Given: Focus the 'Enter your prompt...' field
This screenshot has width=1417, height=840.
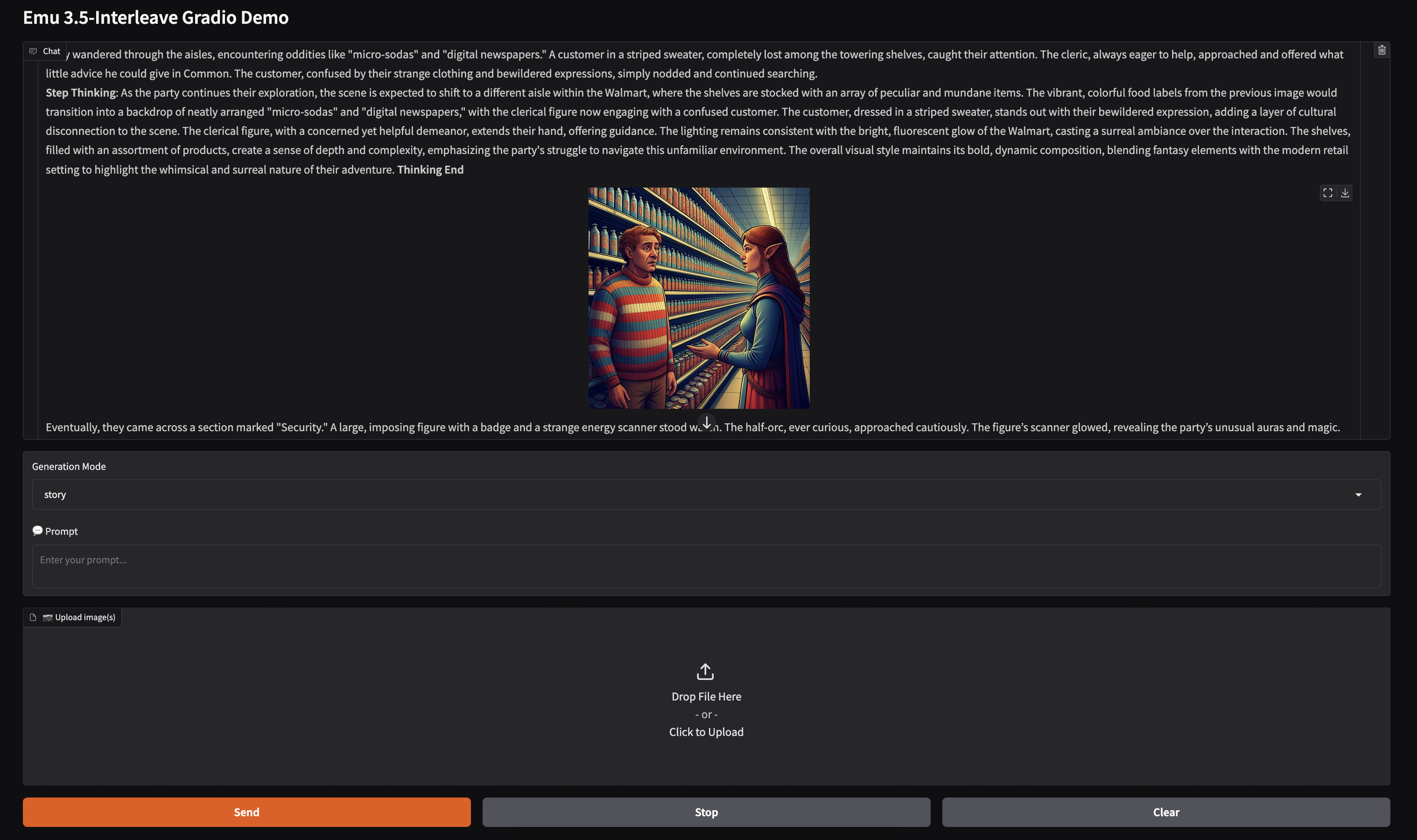Looking at the screenshot, I should [706, 566].
